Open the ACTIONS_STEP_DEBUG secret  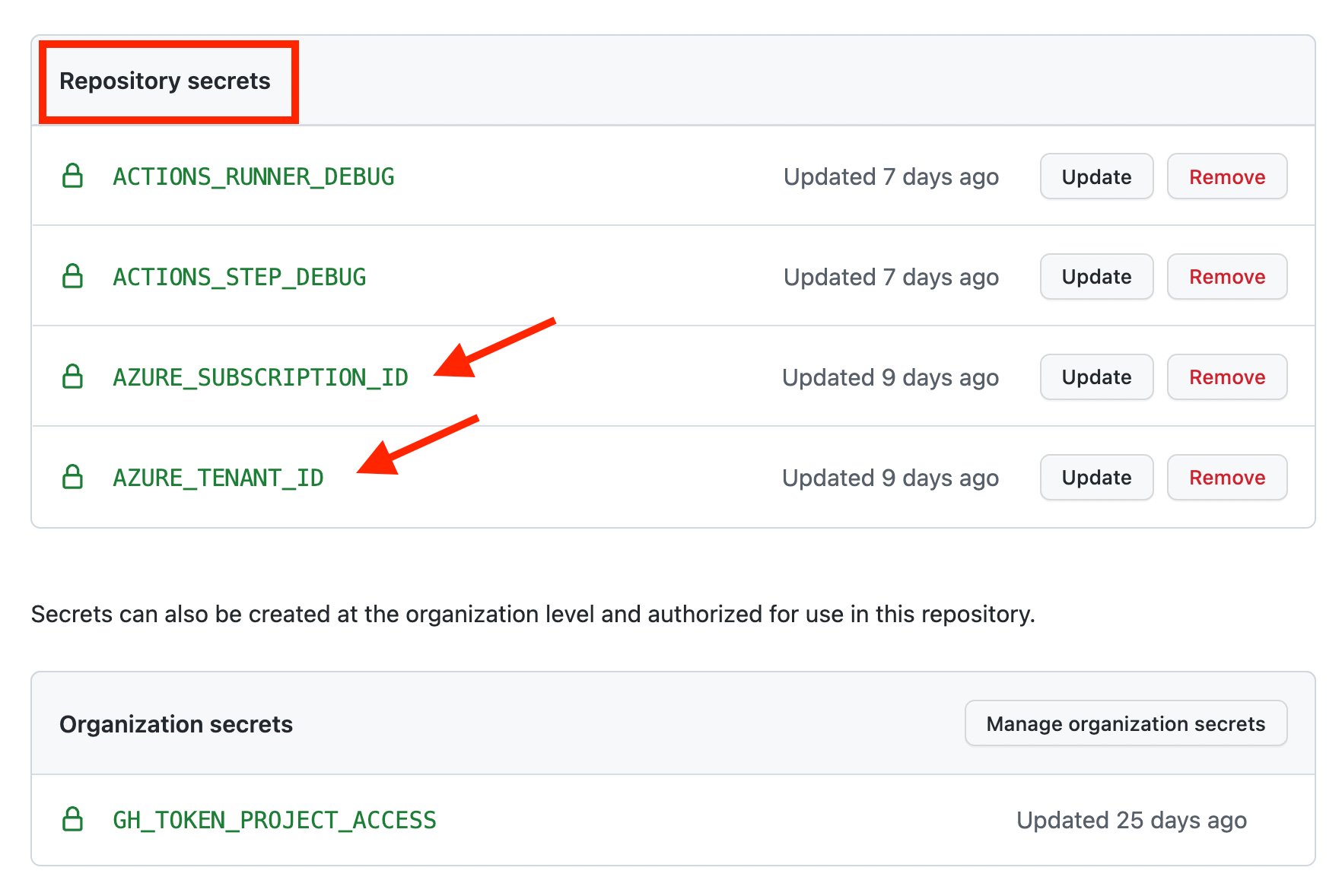click(239, 276)
